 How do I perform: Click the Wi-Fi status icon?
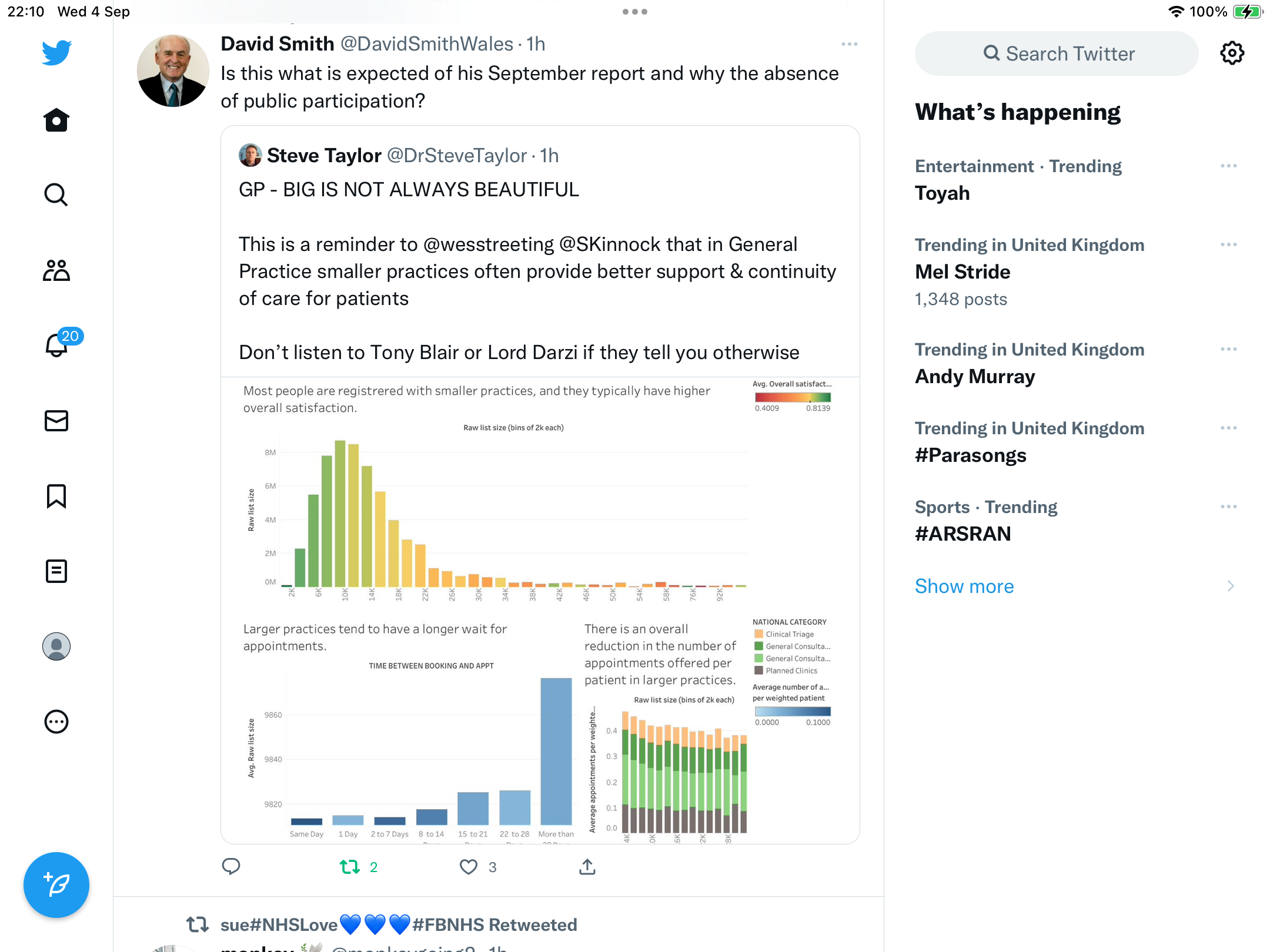coord(1176,11)
